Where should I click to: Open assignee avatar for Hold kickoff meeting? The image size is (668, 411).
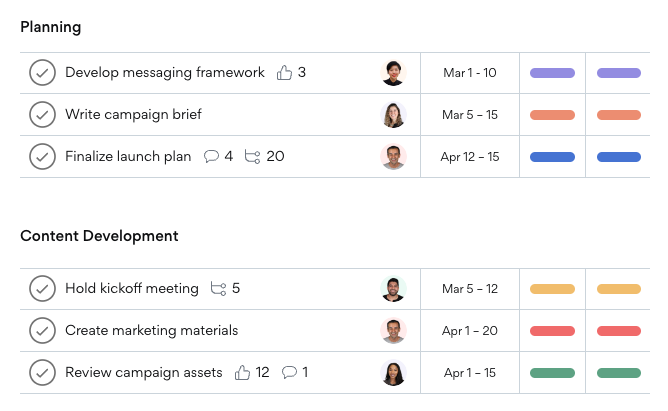[x=393, y=289]
